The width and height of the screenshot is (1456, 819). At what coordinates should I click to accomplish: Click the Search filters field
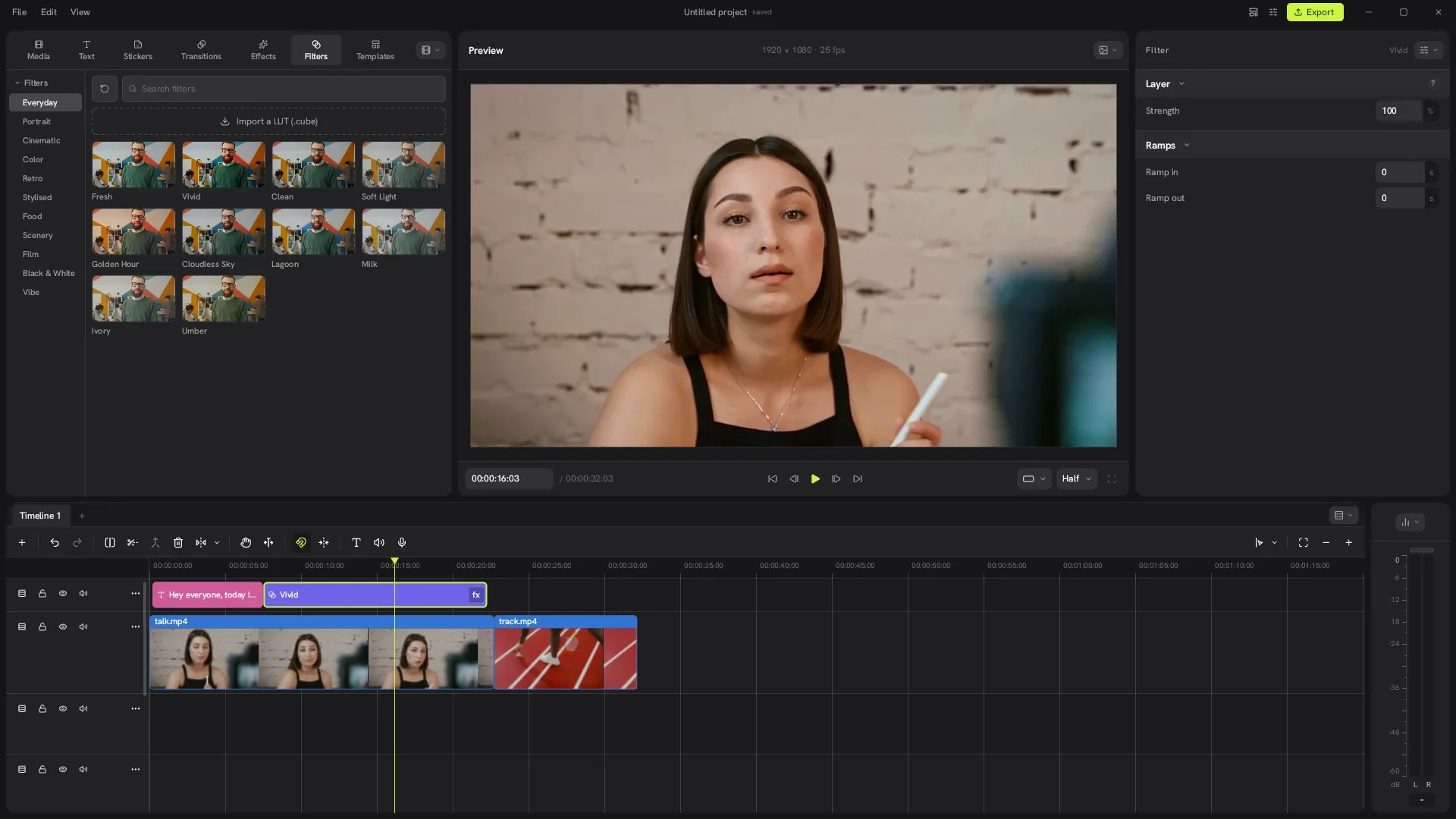pos(284,89)
